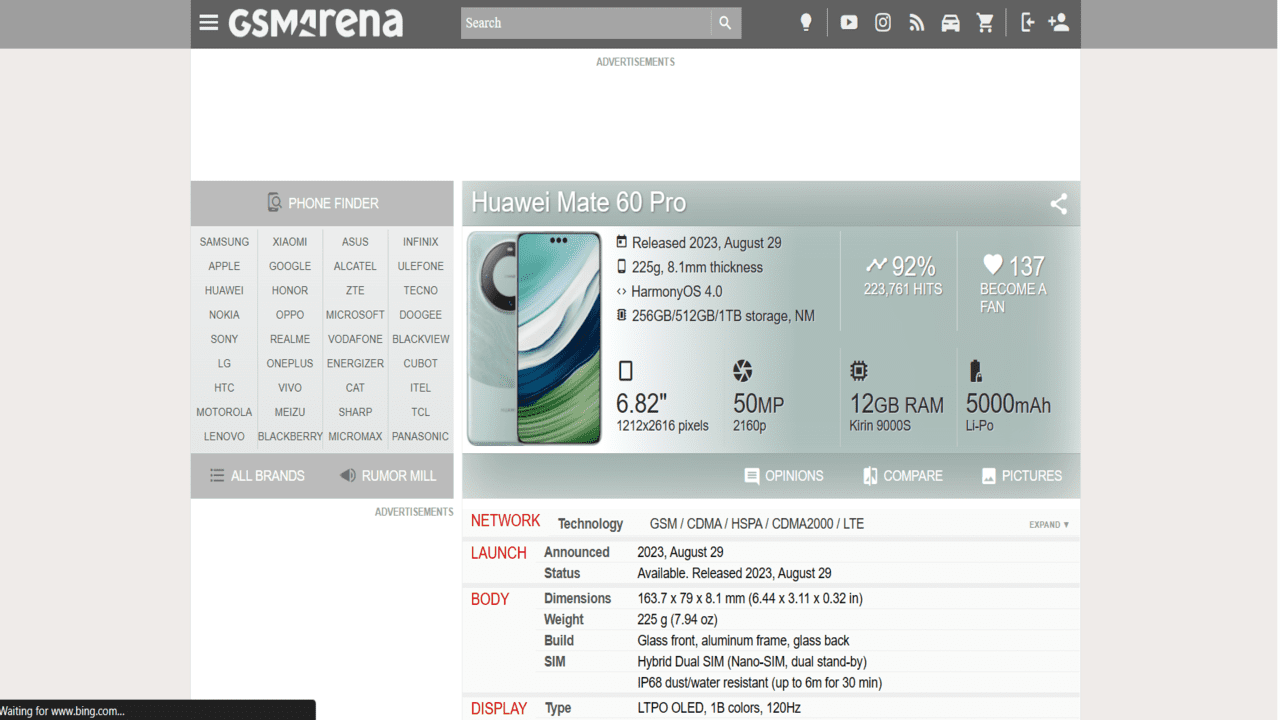Open the All Brands link
Image resolution: width=1280 pixels, height=720 pixels.
tap(257, 476)
